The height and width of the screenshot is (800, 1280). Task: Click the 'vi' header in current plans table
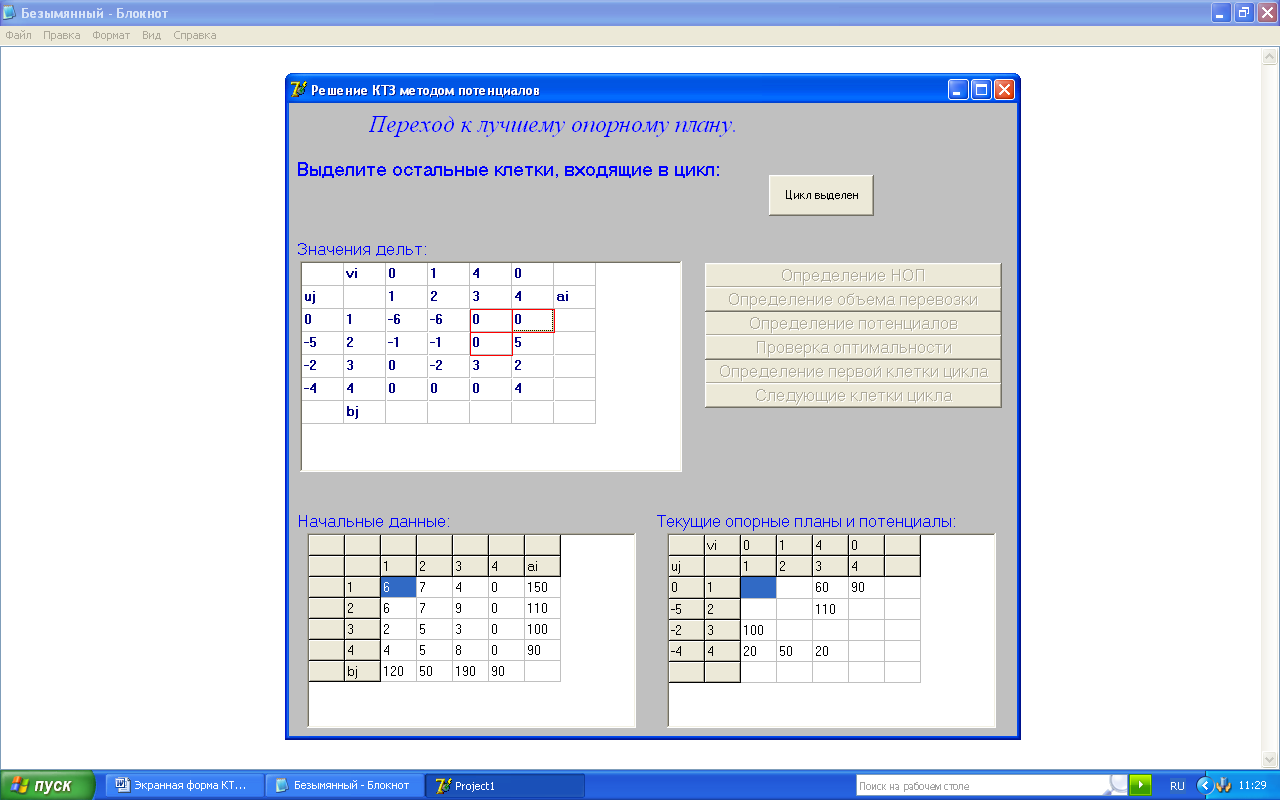click(722, 545)
